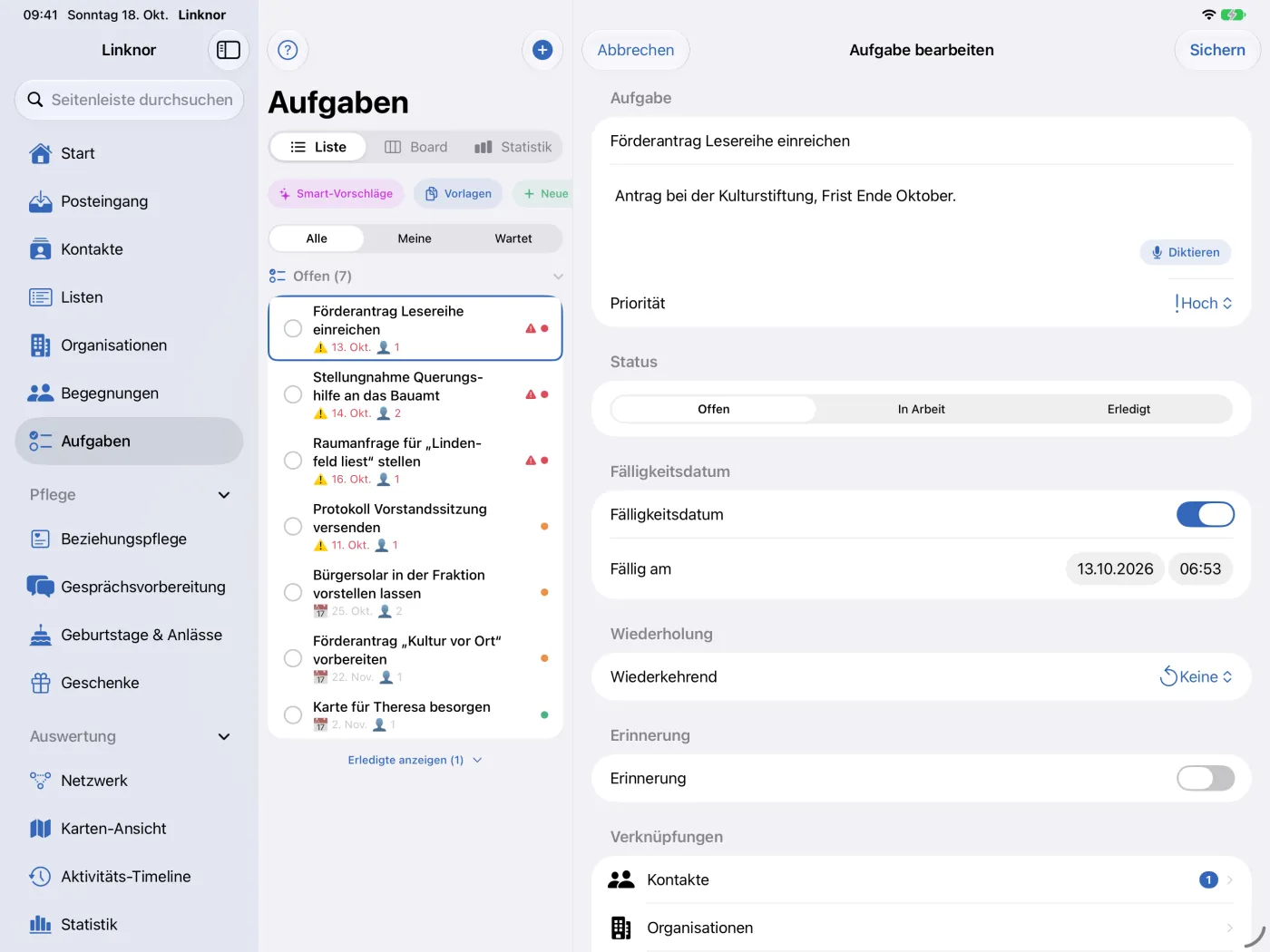
Task: Open the Wiederkehrend Keine dropdown
Action: 1197,676
